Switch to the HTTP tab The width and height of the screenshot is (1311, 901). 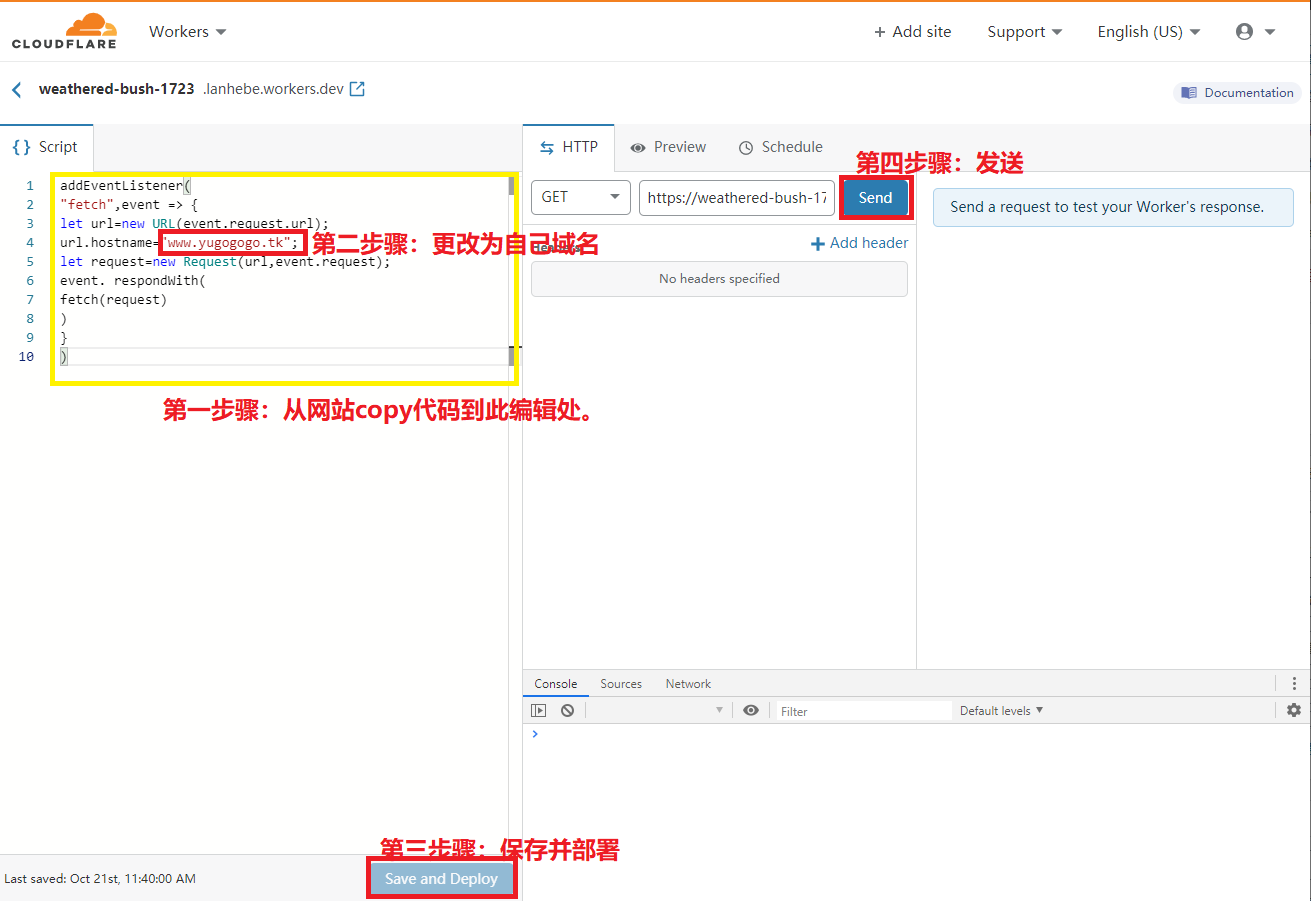pos(569,147)
